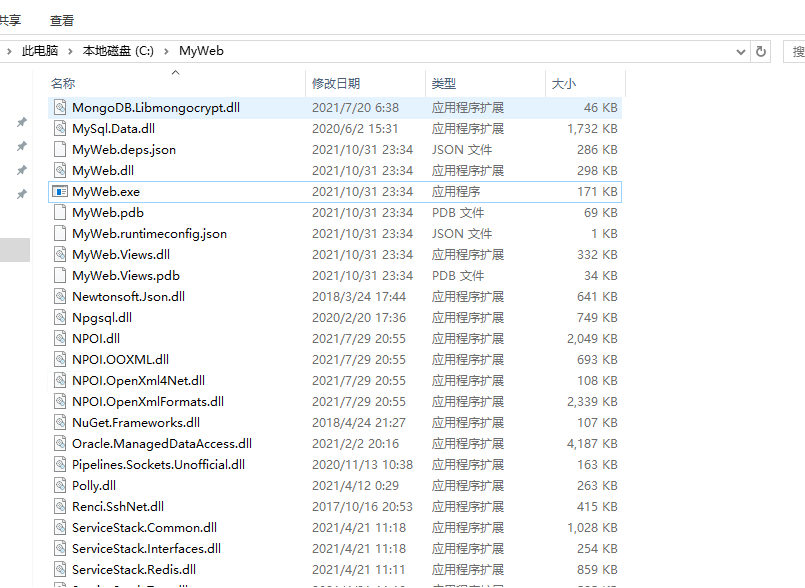Viewport: 805px width, 588px height.
Task: Select file name Pipelines.Sockets.Unofficial.dll
Action: pyautogui.click(x=158, y=465)
